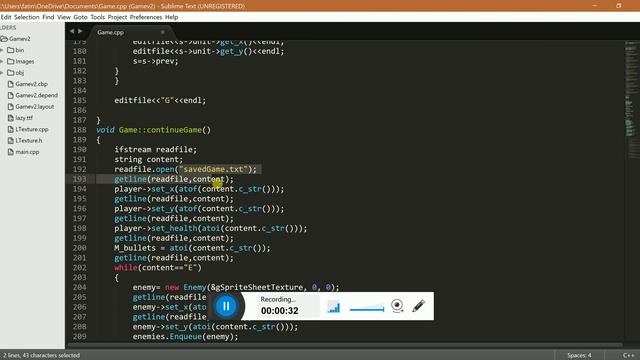Click on void Game::continueGame() declaration
The image size is (640, 360).
(x=153, y=130)
